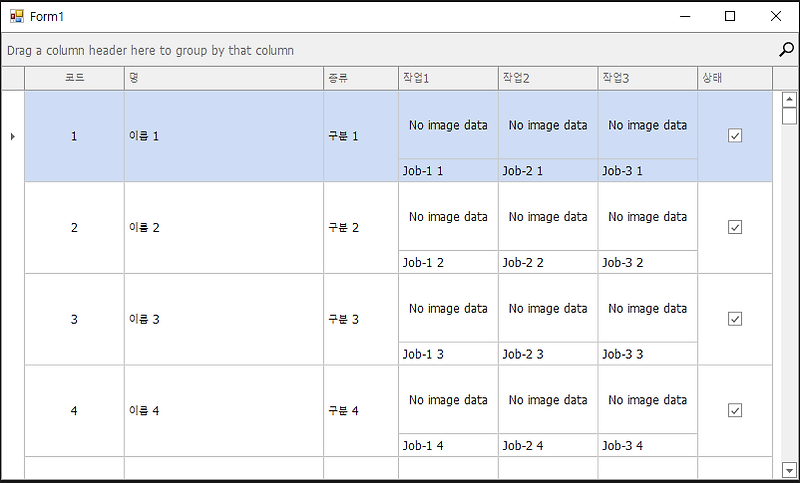Click the scrollbar up arrow
The image size is (800, 483).
[x=789, y=99]
